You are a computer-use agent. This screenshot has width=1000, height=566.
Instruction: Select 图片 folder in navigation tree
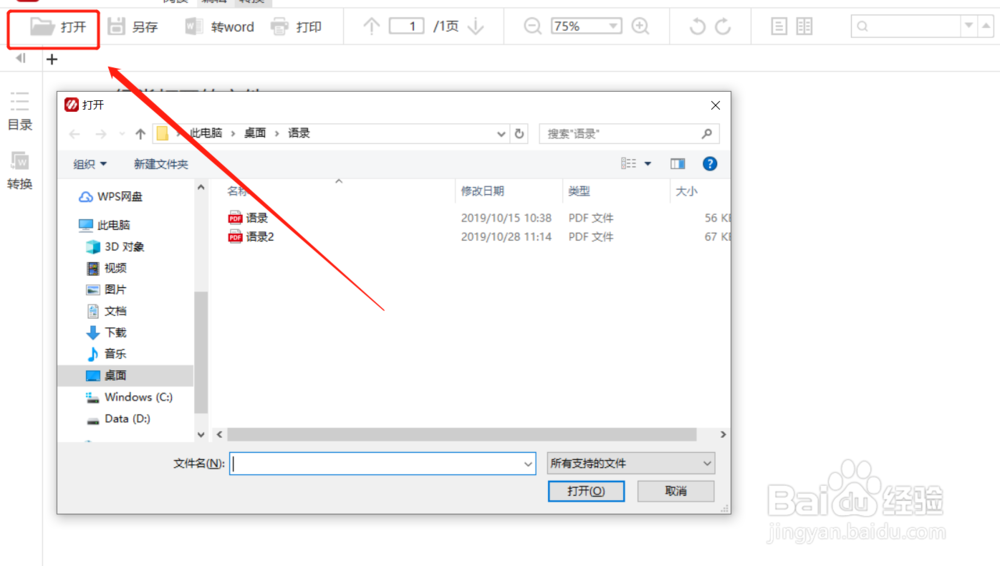107,290
